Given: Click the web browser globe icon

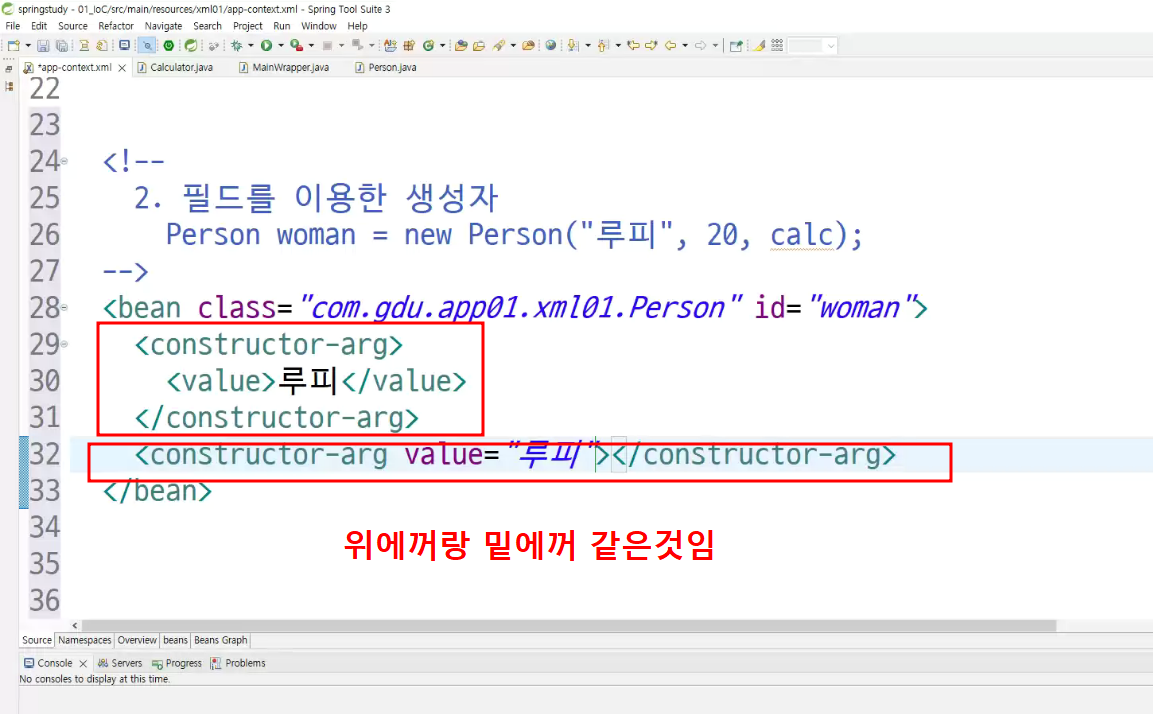Looking at the screenshot, I should [551, 46].
